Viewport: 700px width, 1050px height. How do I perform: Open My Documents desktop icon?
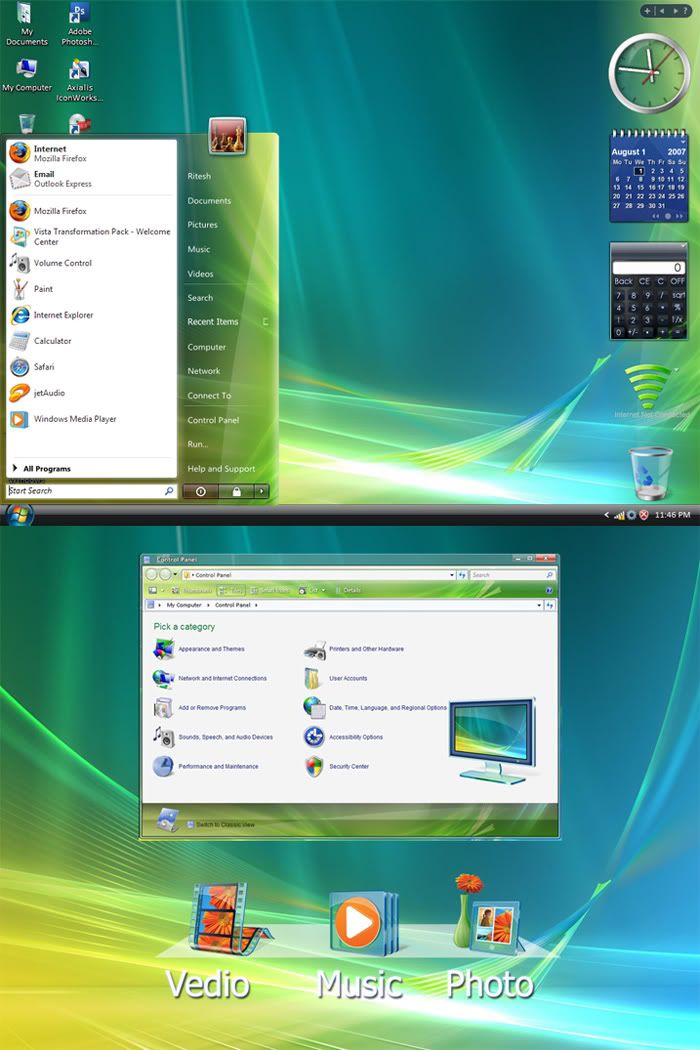(x=26, y=24)
